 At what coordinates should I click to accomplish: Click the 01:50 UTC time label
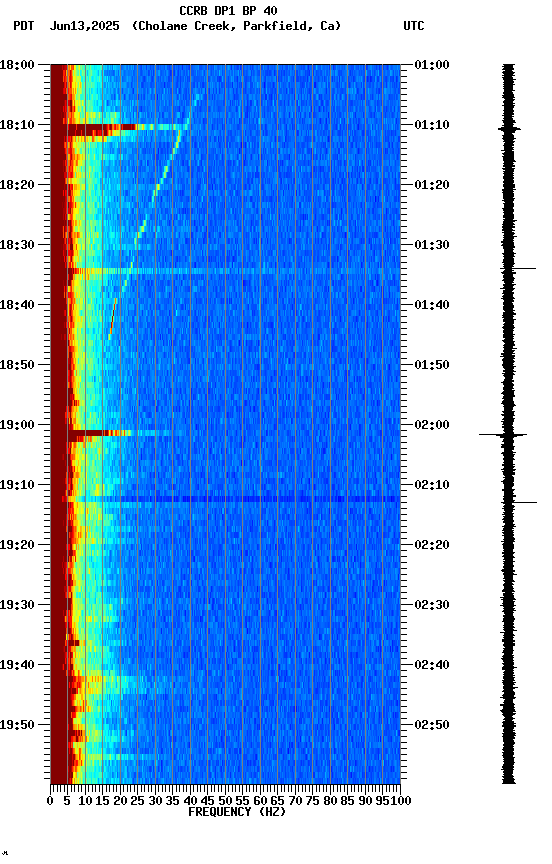click(x=432, y=365)
